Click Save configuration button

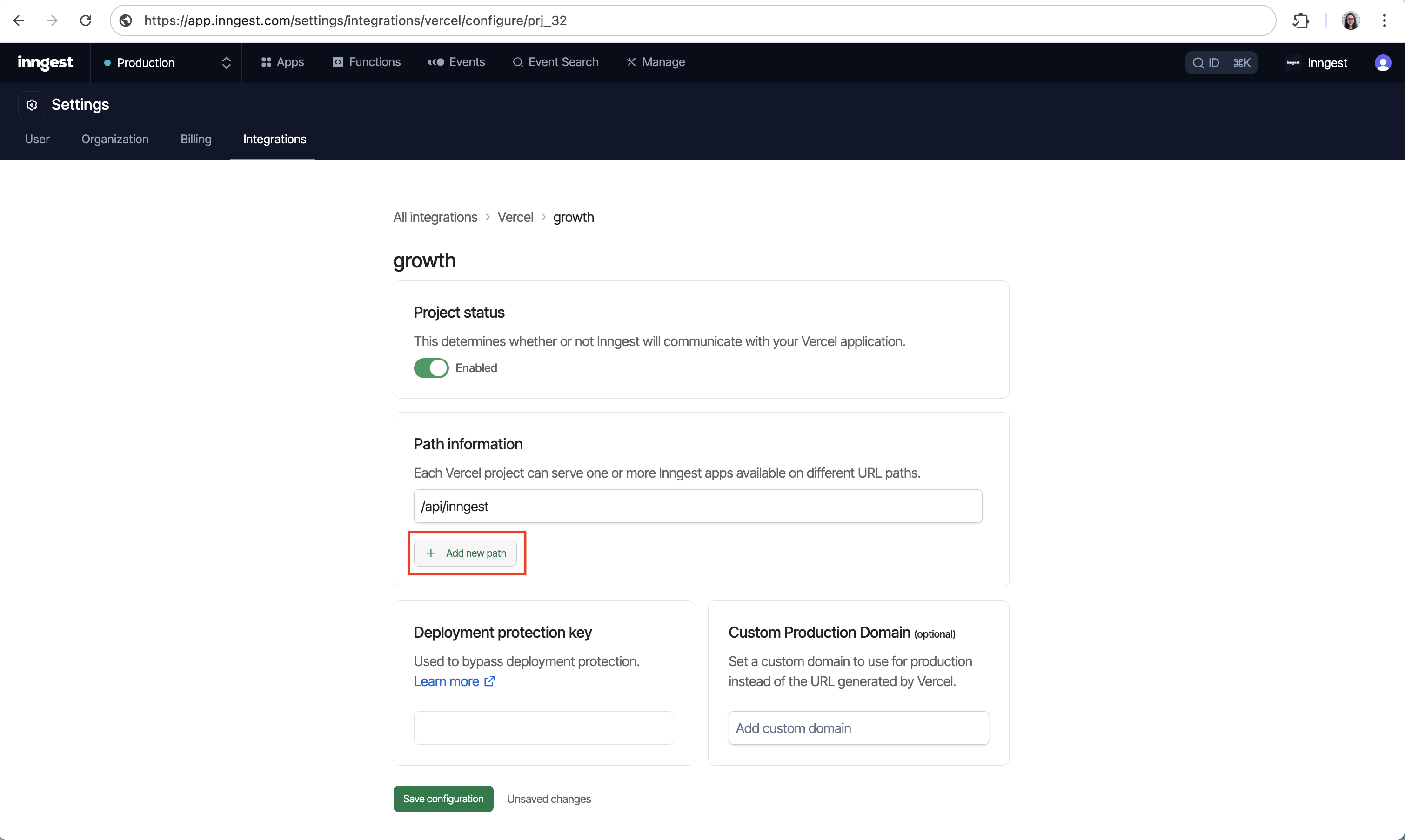pos(443,798)
